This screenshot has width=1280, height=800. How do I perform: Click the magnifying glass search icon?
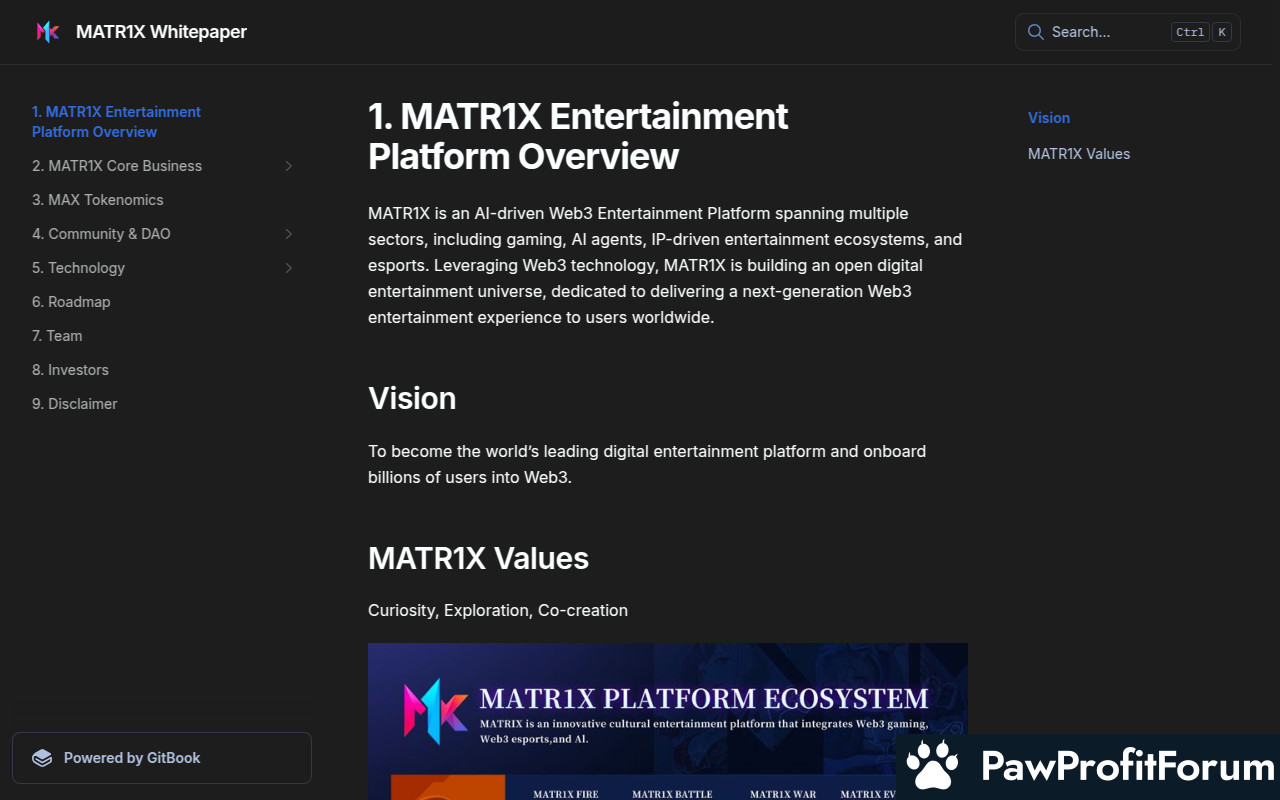coord(1035,32)
